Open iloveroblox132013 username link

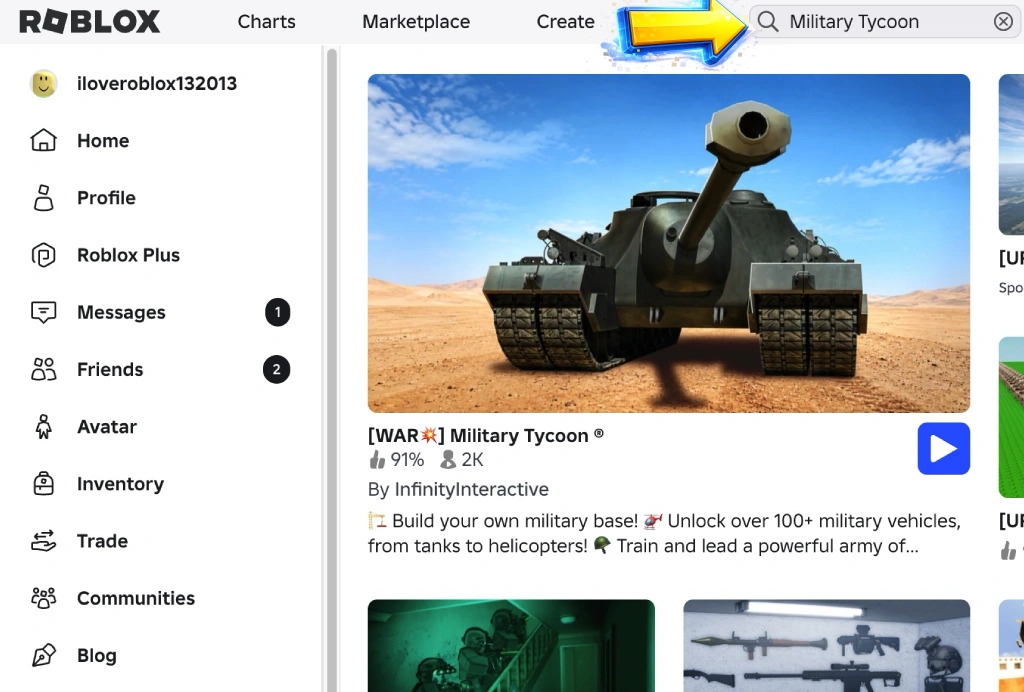(x=157, y=84)
